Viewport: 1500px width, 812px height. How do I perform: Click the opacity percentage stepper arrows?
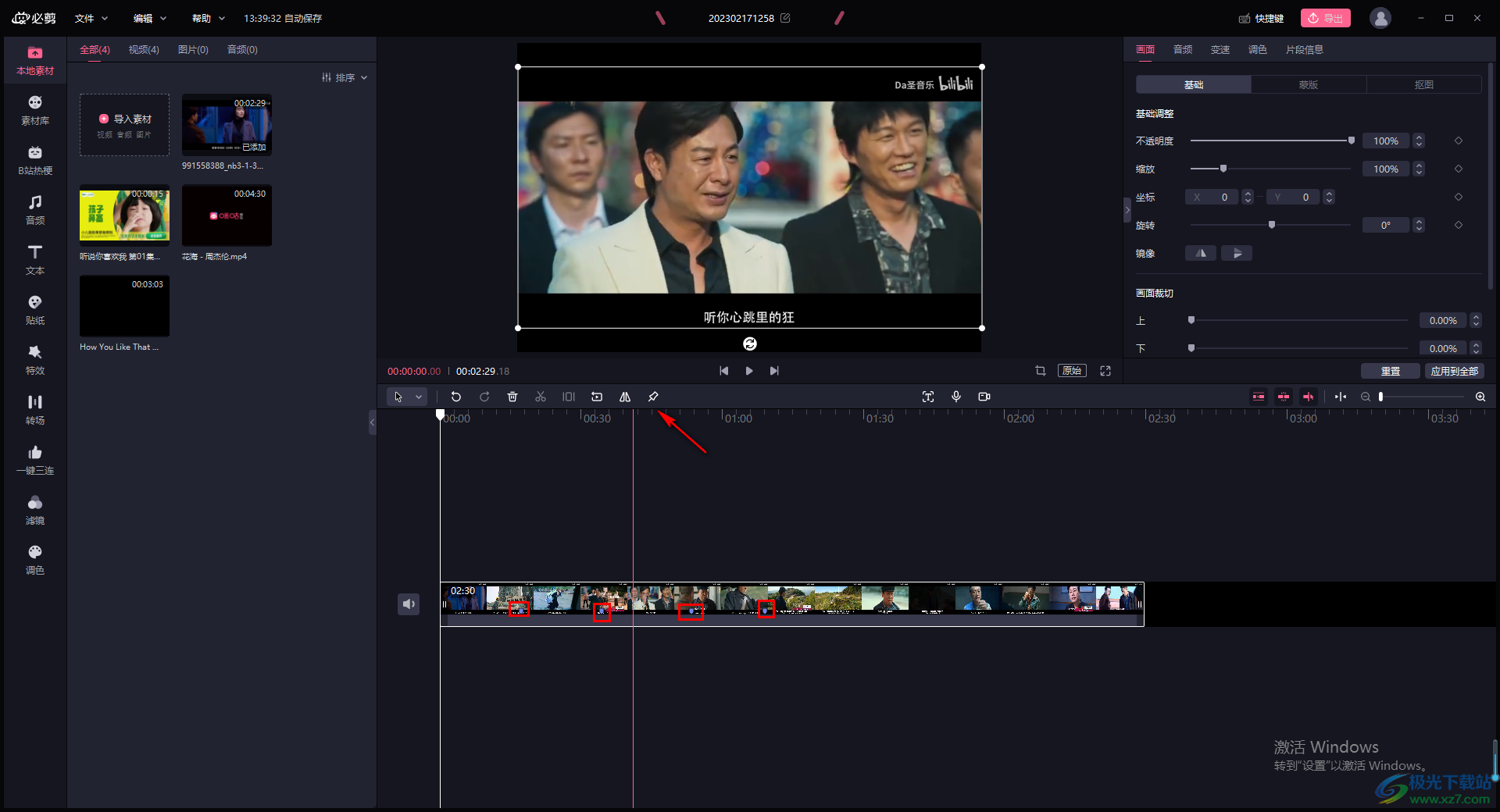pyautogui.click(x=1420, y=141)
